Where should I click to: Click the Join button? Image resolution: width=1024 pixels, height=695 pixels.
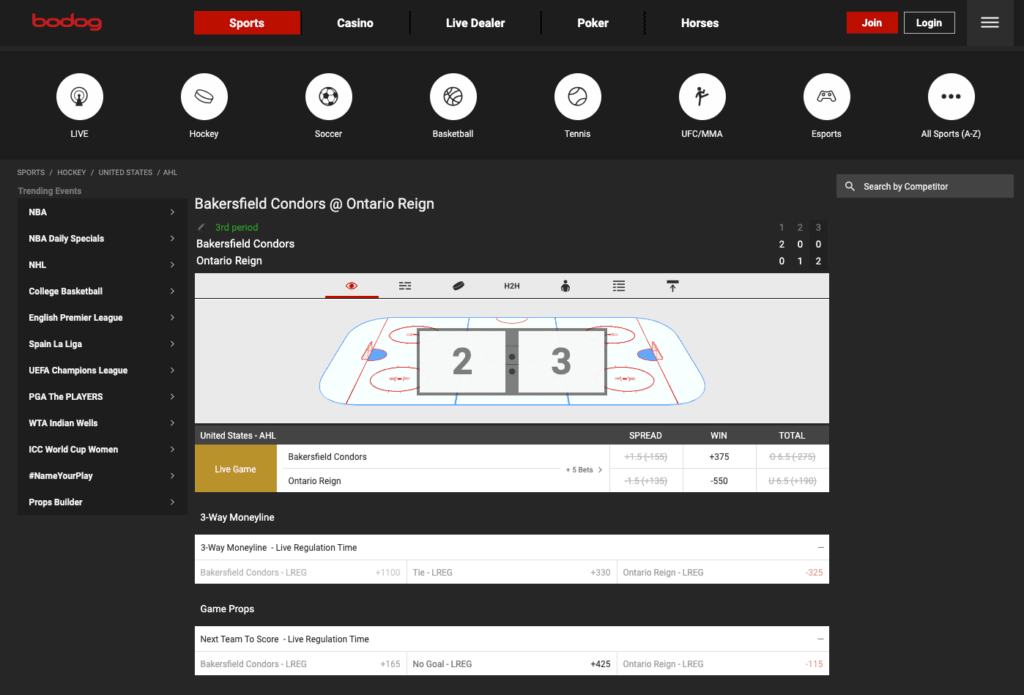(872, 23)
